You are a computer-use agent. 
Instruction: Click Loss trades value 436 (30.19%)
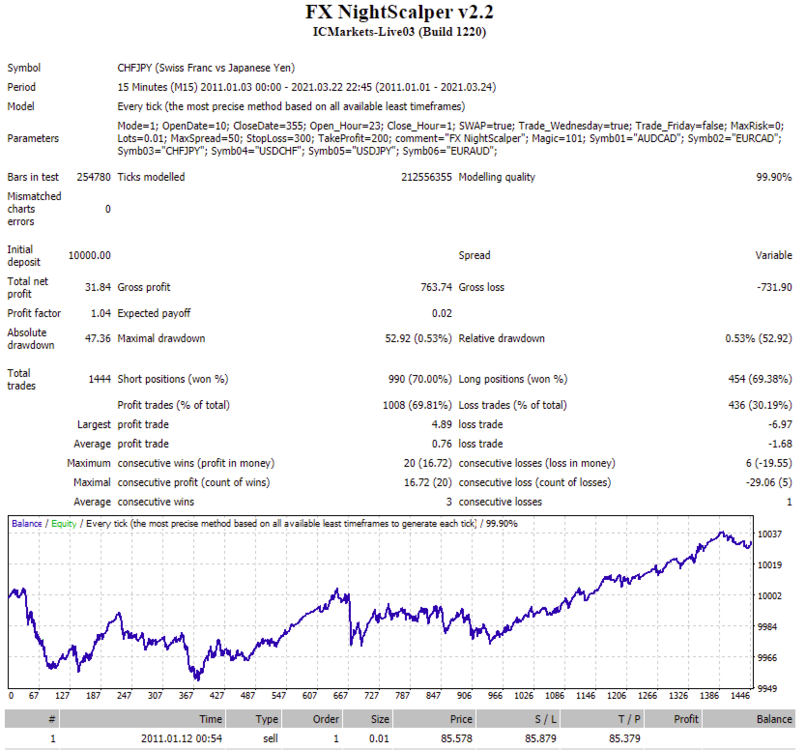coord(760,405)
